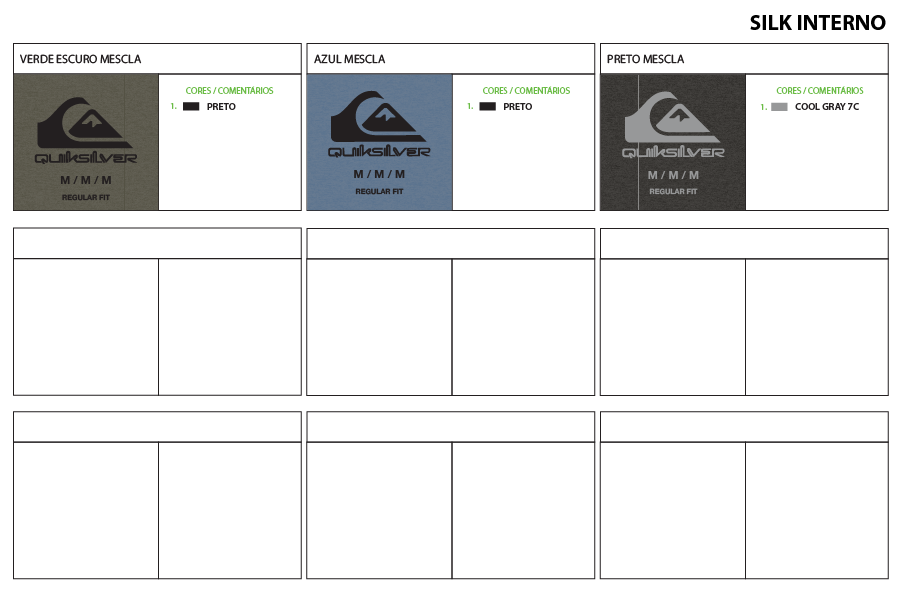Image resolution: width=900 pixels, height=600 pixels.
Task: Click the COOL GRAY 7C label
Action: (827, 107)
